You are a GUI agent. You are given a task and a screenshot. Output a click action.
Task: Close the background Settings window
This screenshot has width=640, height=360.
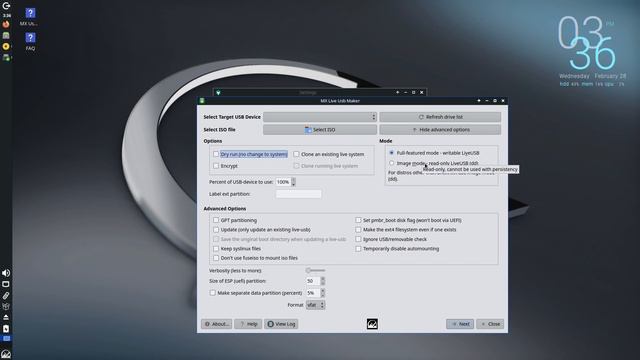[422, 93]
